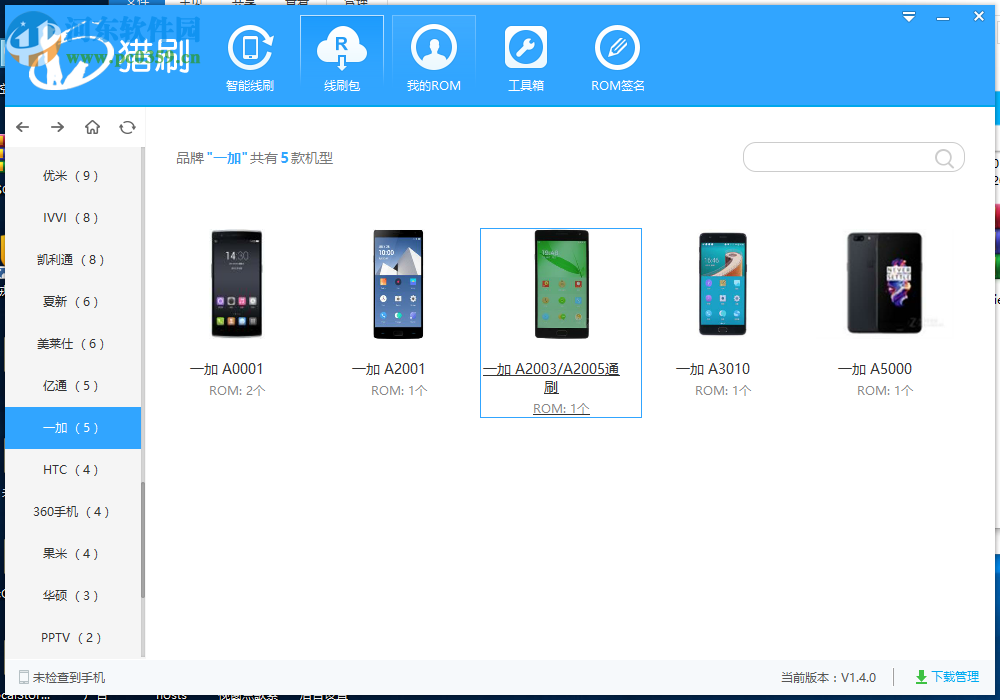Open the 一加 A5000 phone thumbnail
The width and height of the screenshot is (1000, 700).
click(885, 283)
